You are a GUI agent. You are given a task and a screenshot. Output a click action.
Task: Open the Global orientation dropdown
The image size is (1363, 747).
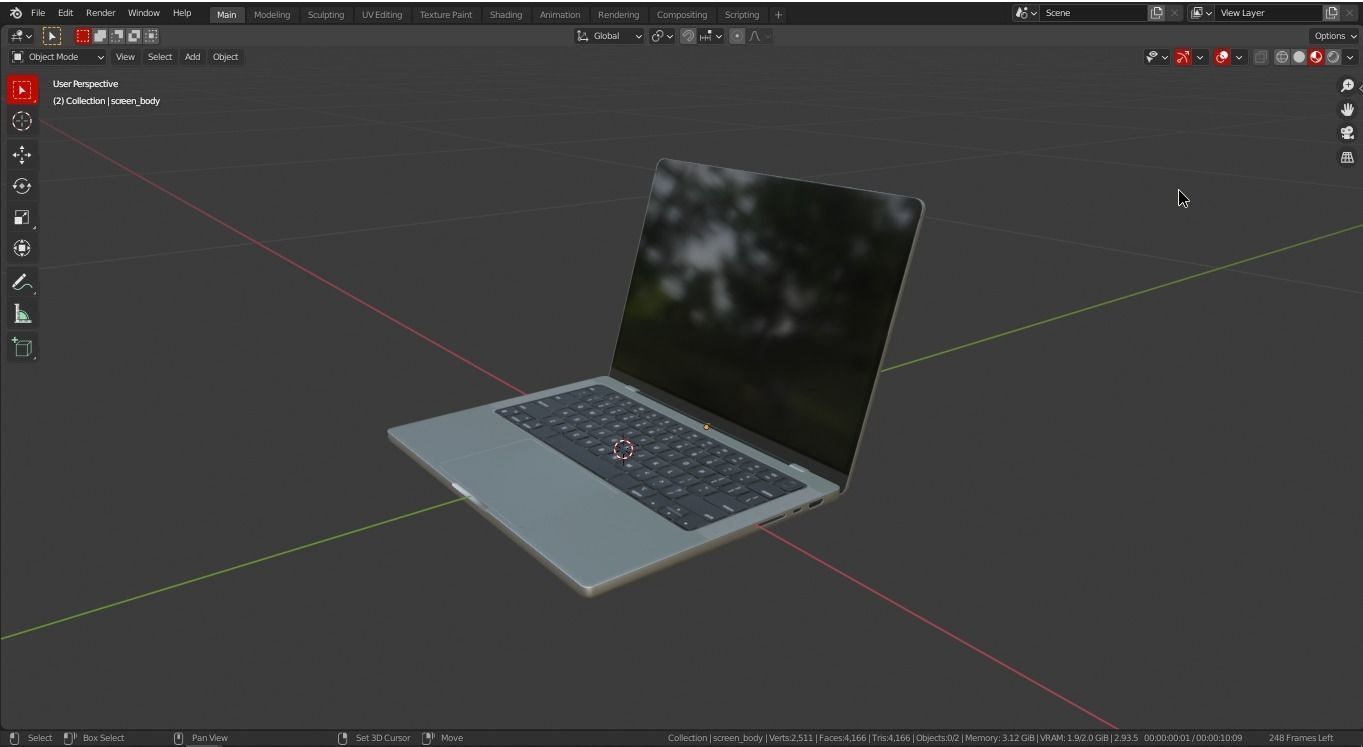coord(609,36)
